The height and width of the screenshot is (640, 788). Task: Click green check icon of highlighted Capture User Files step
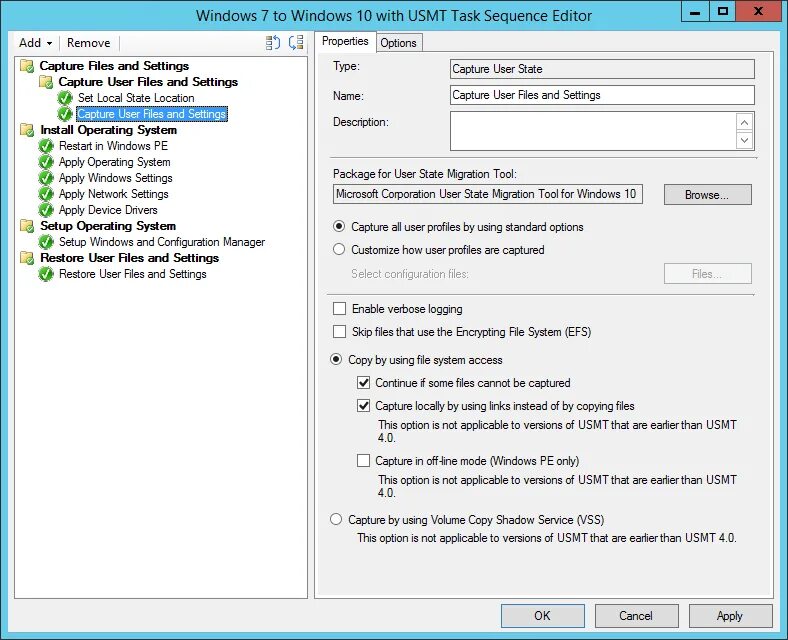(x=65, y=114)
